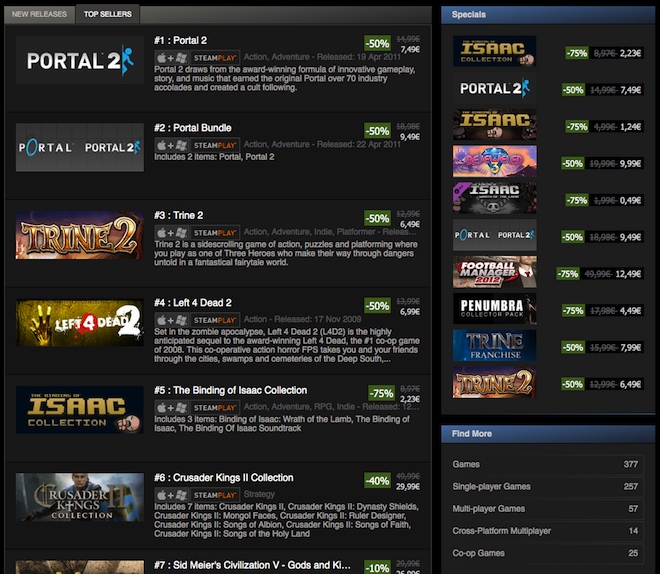Click the Portal 2 description text
Screen dimensions: 660x574
coord(284,79)
